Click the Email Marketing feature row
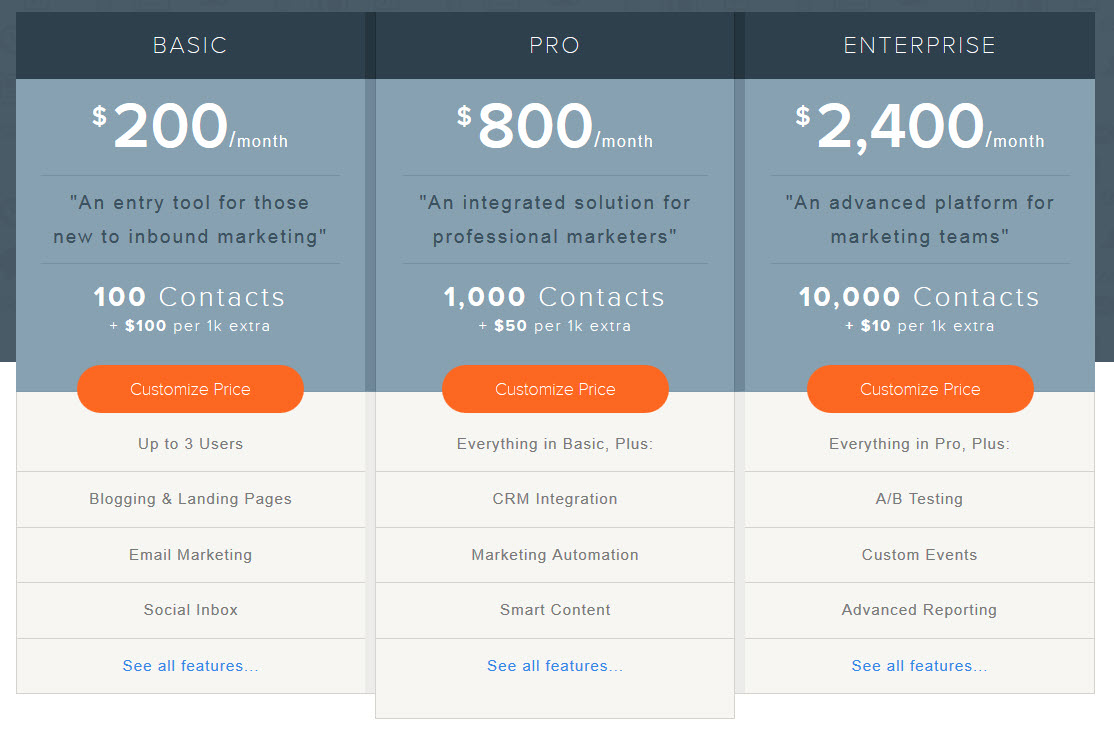The height and width of the screenshot is (736, 1114). 190,555
